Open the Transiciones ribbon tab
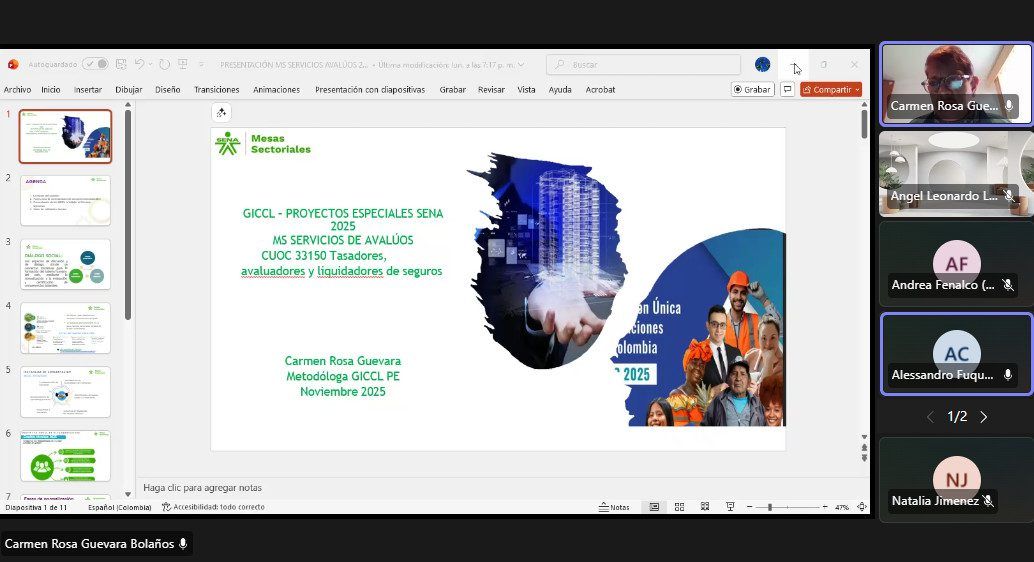The image size is (1034, 562). pyautogui.click(x=216, y=89)
